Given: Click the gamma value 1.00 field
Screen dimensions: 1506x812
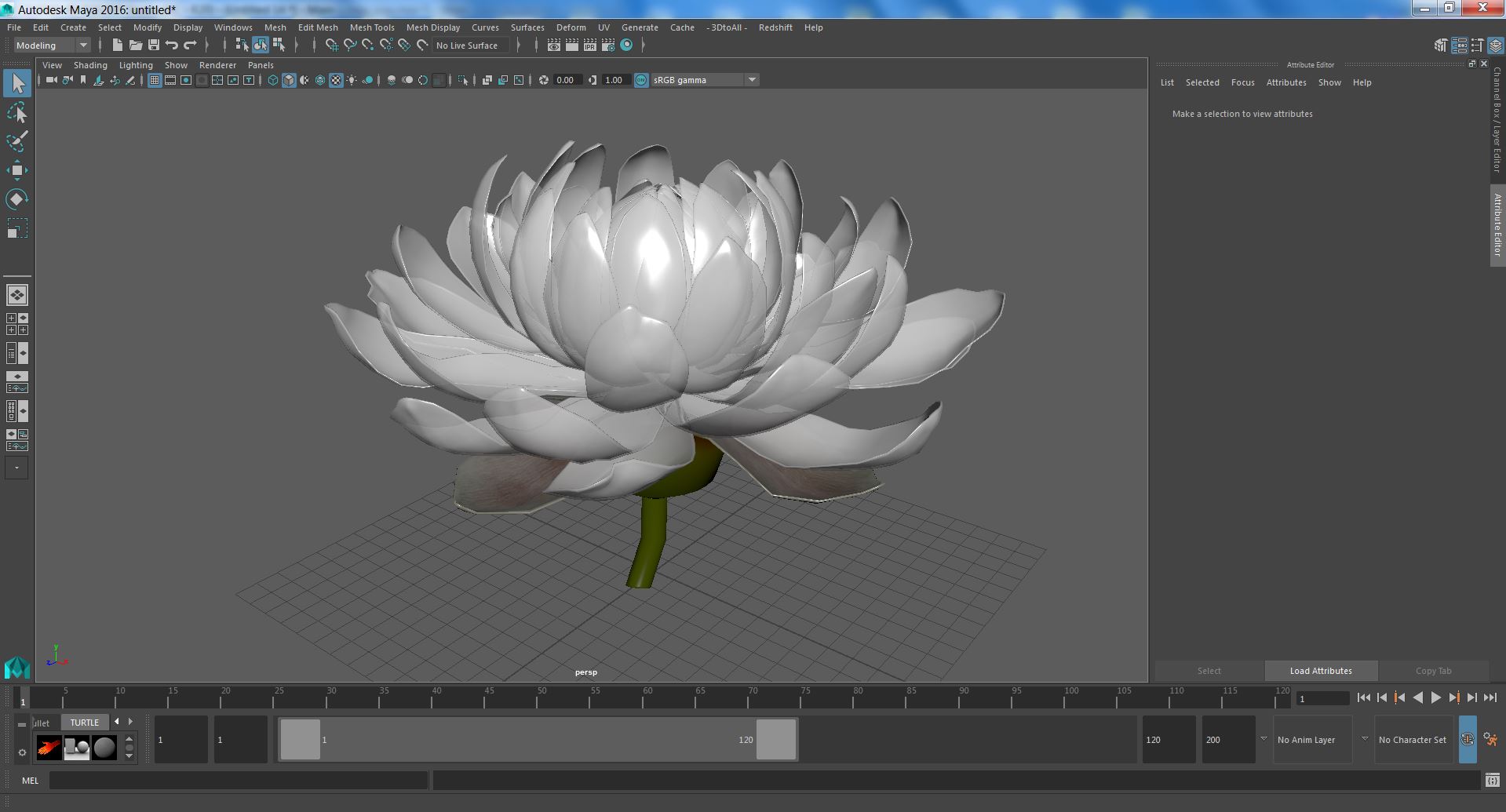Looking at the screenshot, I should click(x=616, y=80).
